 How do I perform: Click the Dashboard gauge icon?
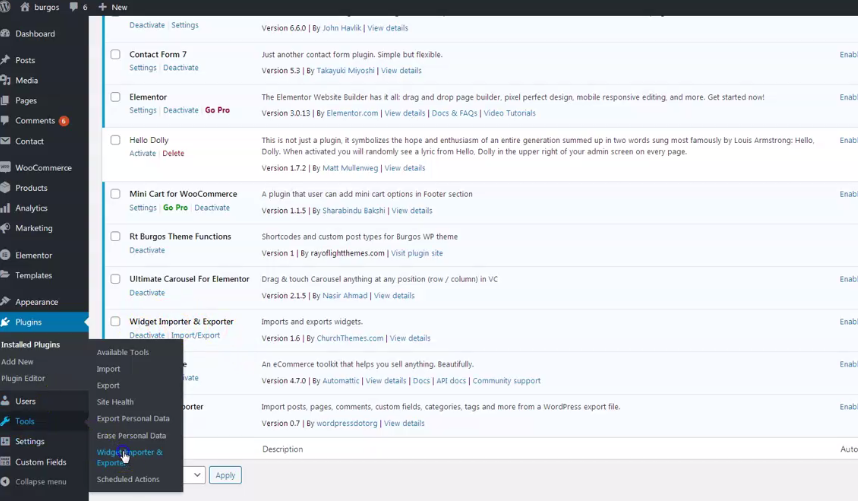[x=5, y=33]
